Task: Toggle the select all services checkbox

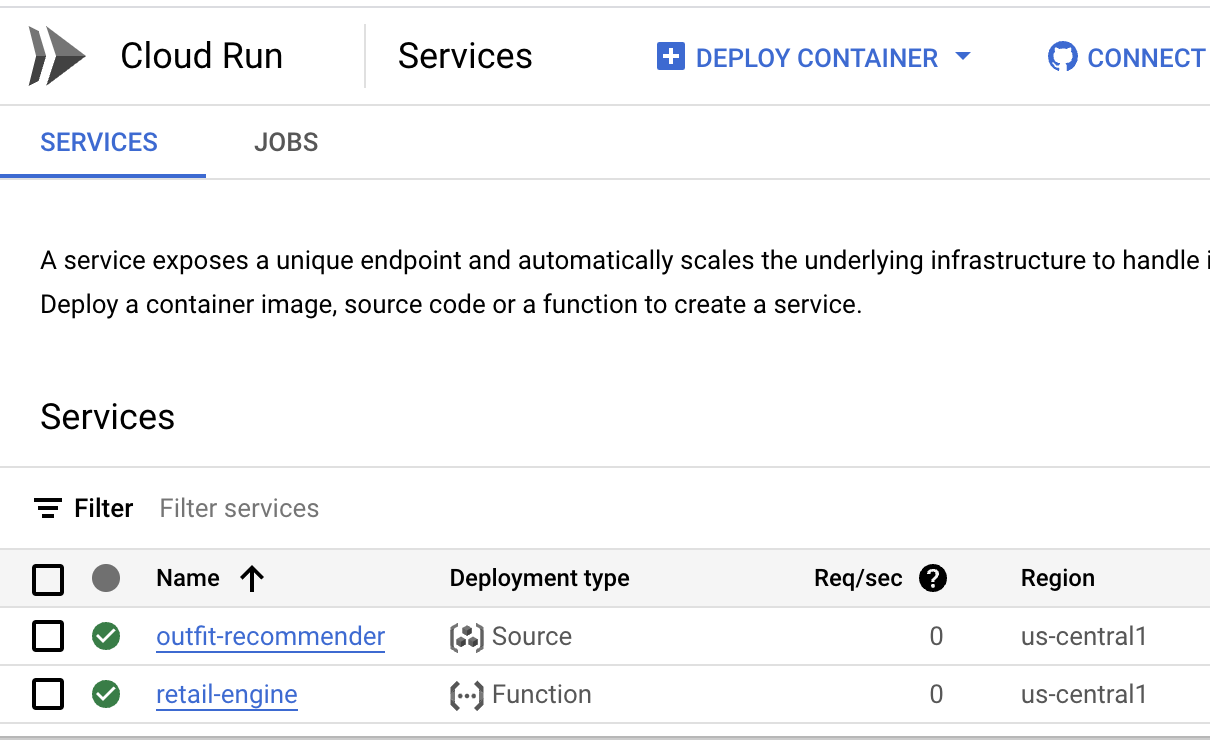Action: point(48,579)
